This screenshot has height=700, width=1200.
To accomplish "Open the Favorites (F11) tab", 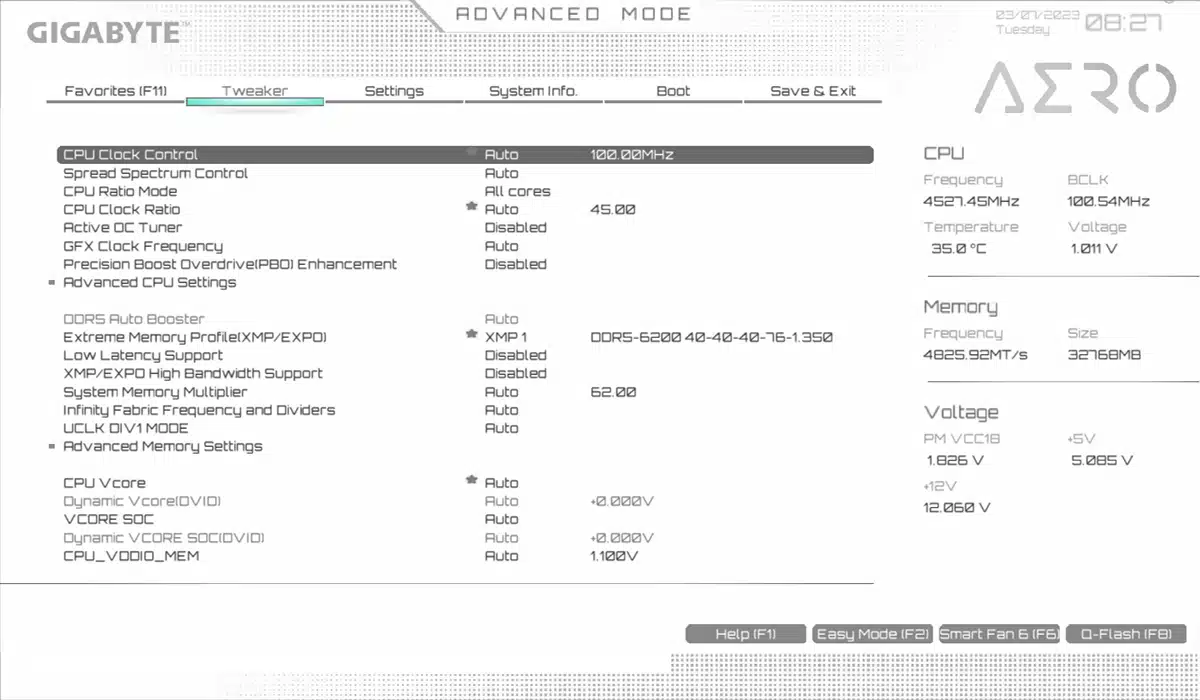I will 116,91.
